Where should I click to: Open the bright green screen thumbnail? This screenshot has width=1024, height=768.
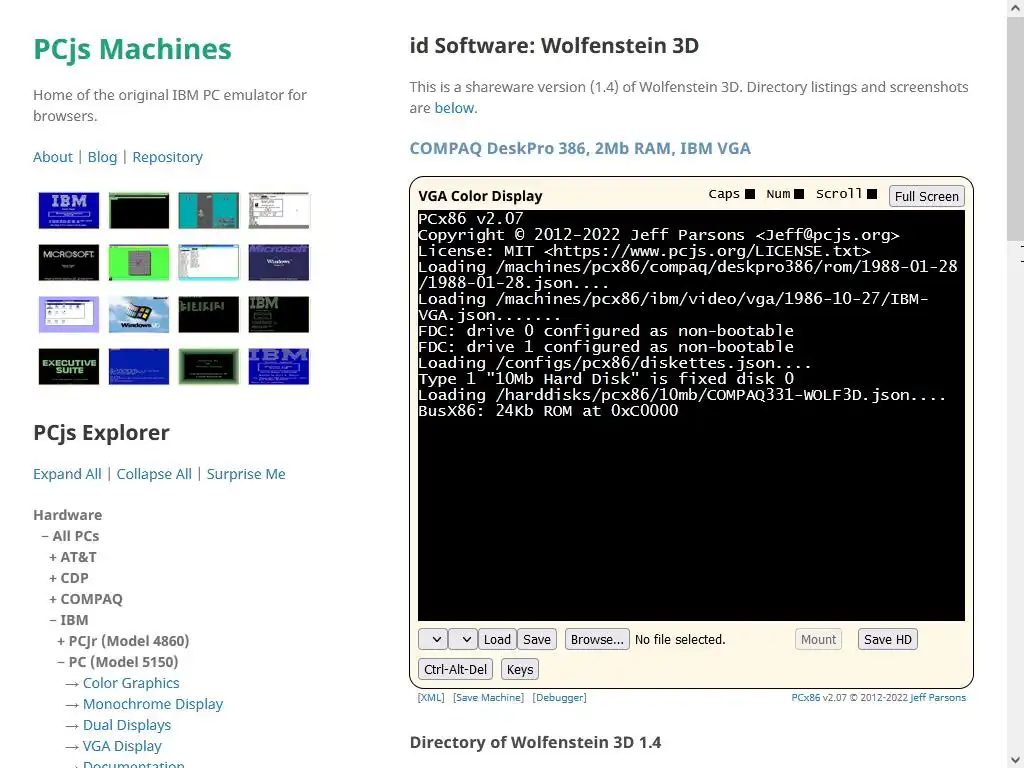click(x=138, y=263)
